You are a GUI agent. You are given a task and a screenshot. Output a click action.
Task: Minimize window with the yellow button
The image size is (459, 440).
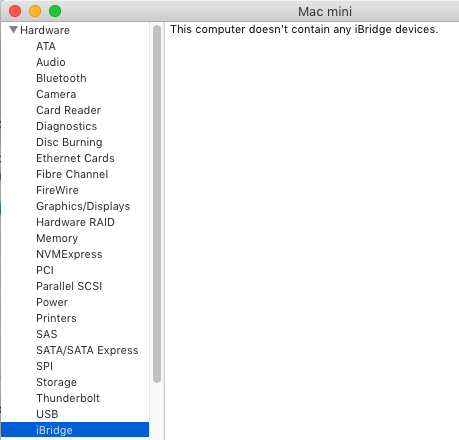click(35, 11)
